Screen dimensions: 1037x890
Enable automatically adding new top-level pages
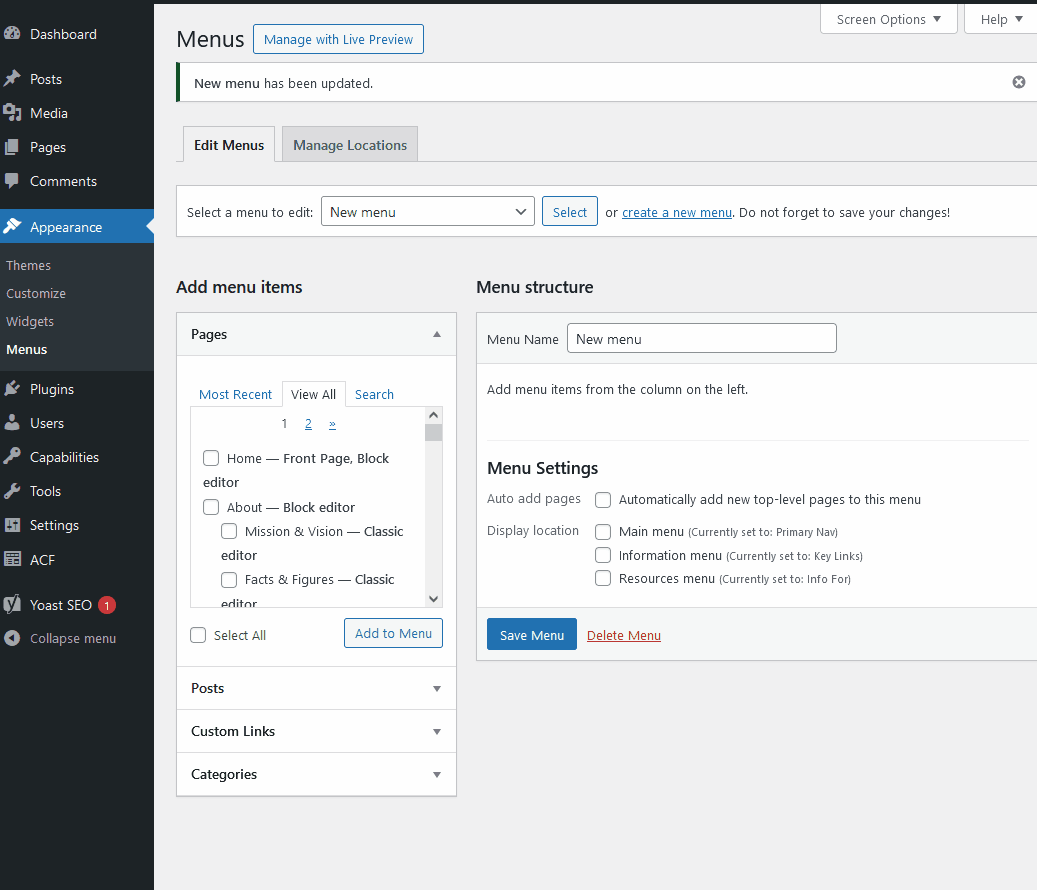point(603,499)
